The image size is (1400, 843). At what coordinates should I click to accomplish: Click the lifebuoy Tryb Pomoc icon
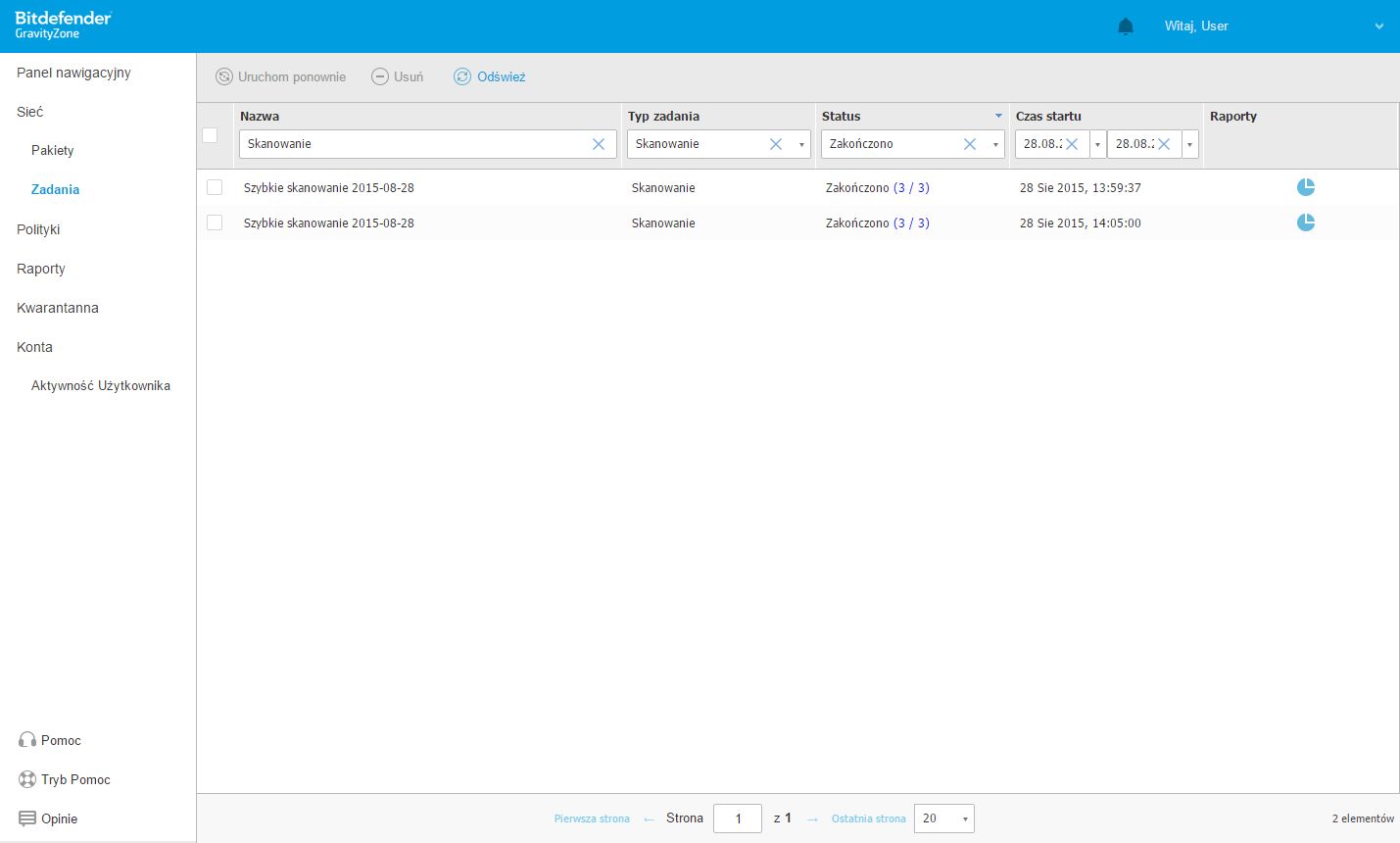coord(27,779)
